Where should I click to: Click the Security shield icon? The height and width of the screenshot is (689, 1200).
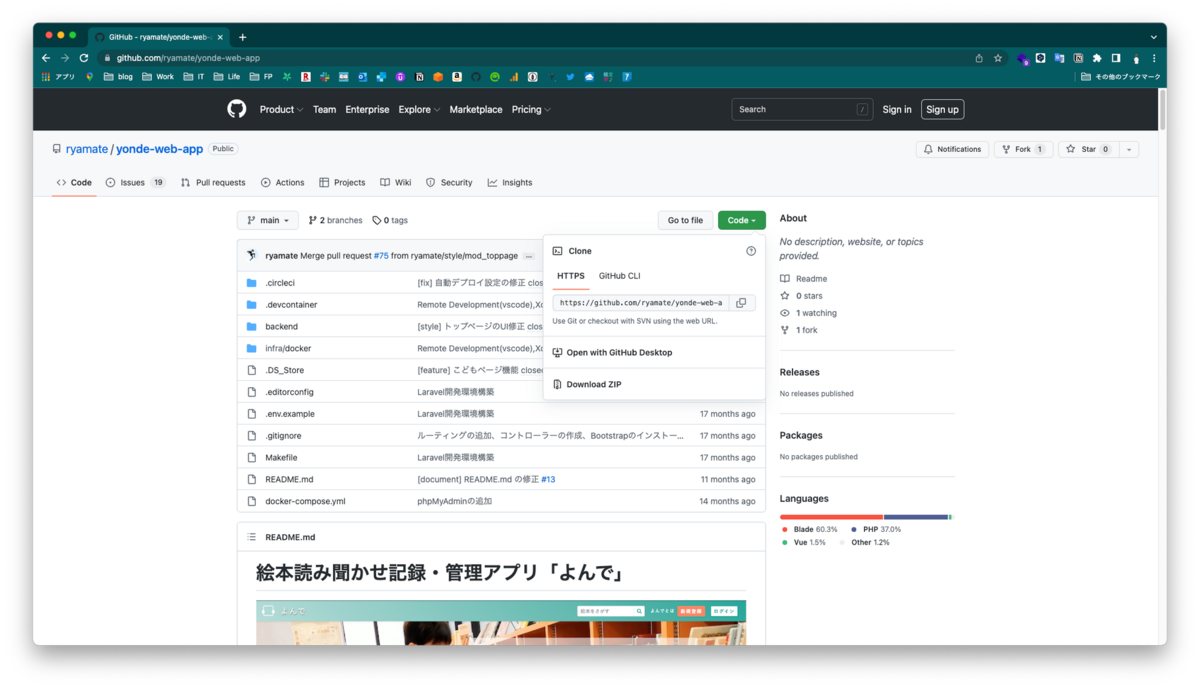click(x=429, y=182)
